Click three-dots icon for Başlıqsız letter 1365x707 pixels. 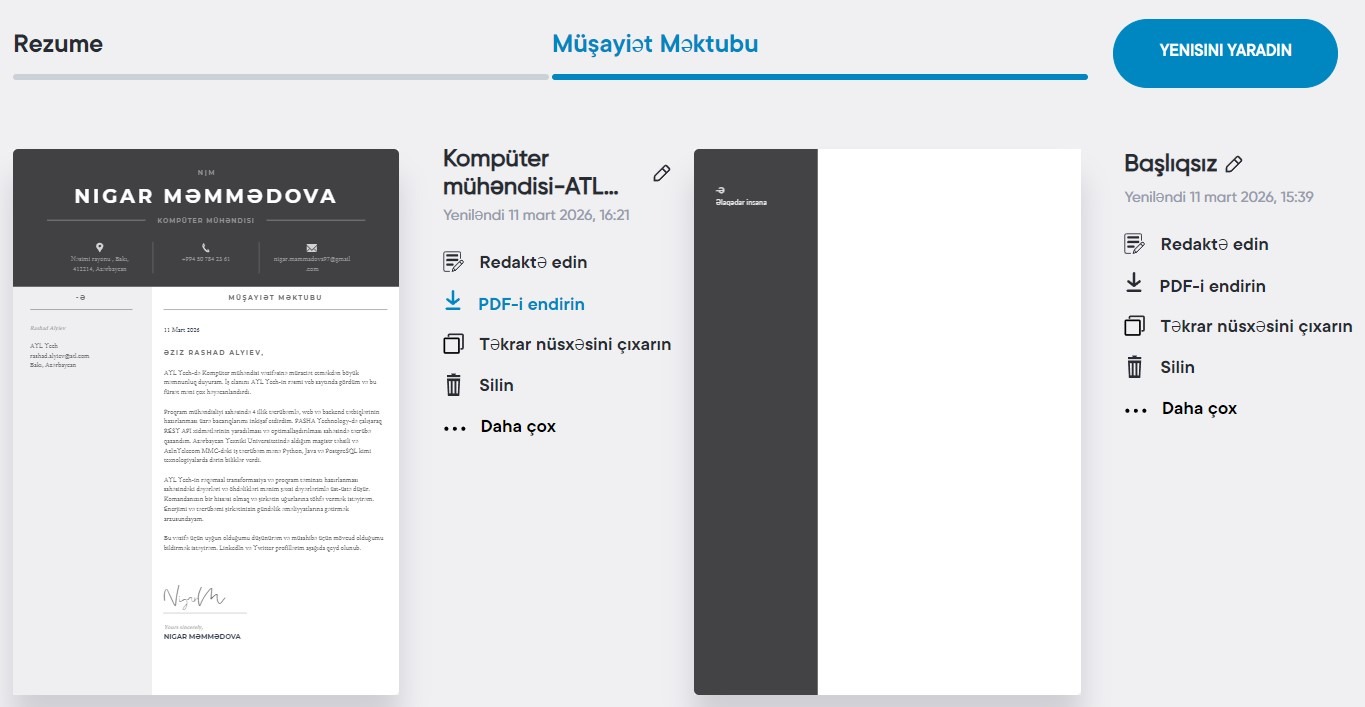click(x=1136, y=410)
